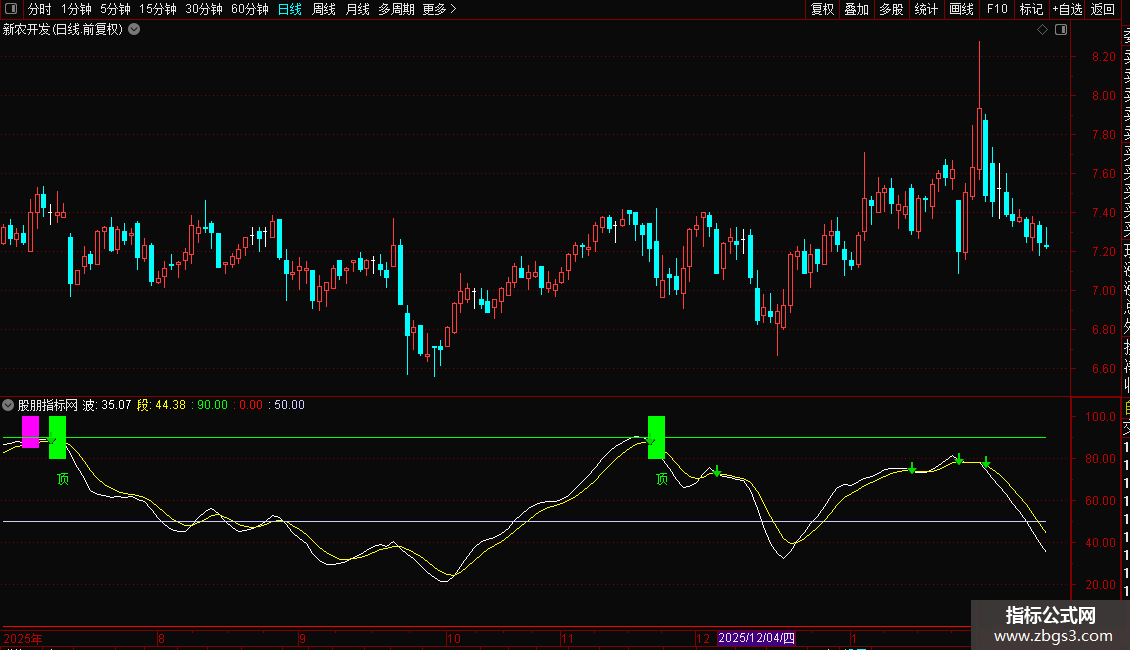Image resolution: width=1130 pixels, height=650 pixels.
Task: Click the diamond icon above price axis
Action: coord(1042,30)
